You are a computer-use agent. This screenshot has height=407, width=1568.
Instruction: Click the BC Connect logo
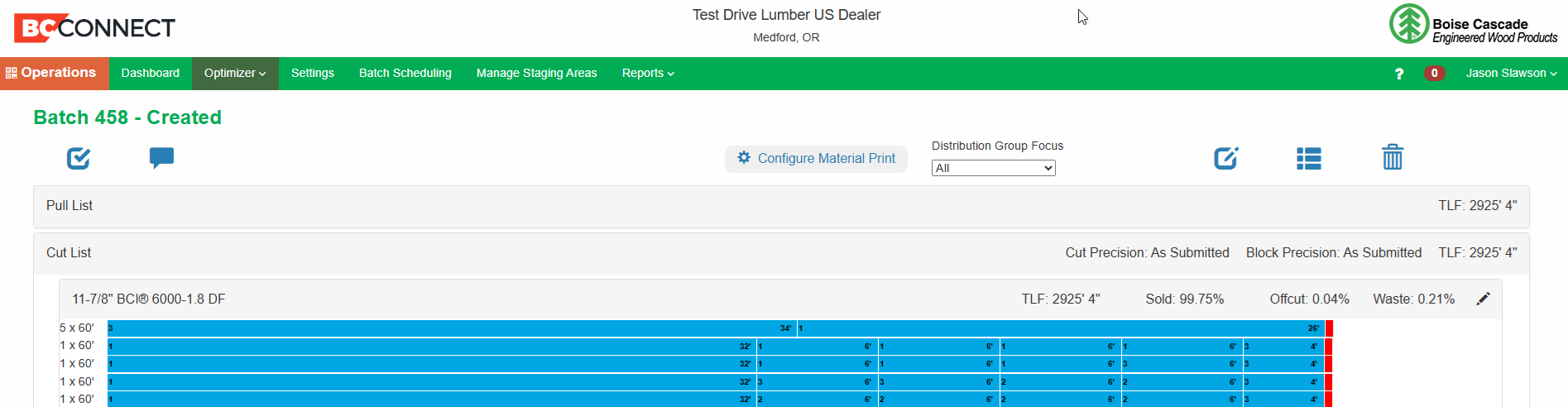click(x=94, y=28)
